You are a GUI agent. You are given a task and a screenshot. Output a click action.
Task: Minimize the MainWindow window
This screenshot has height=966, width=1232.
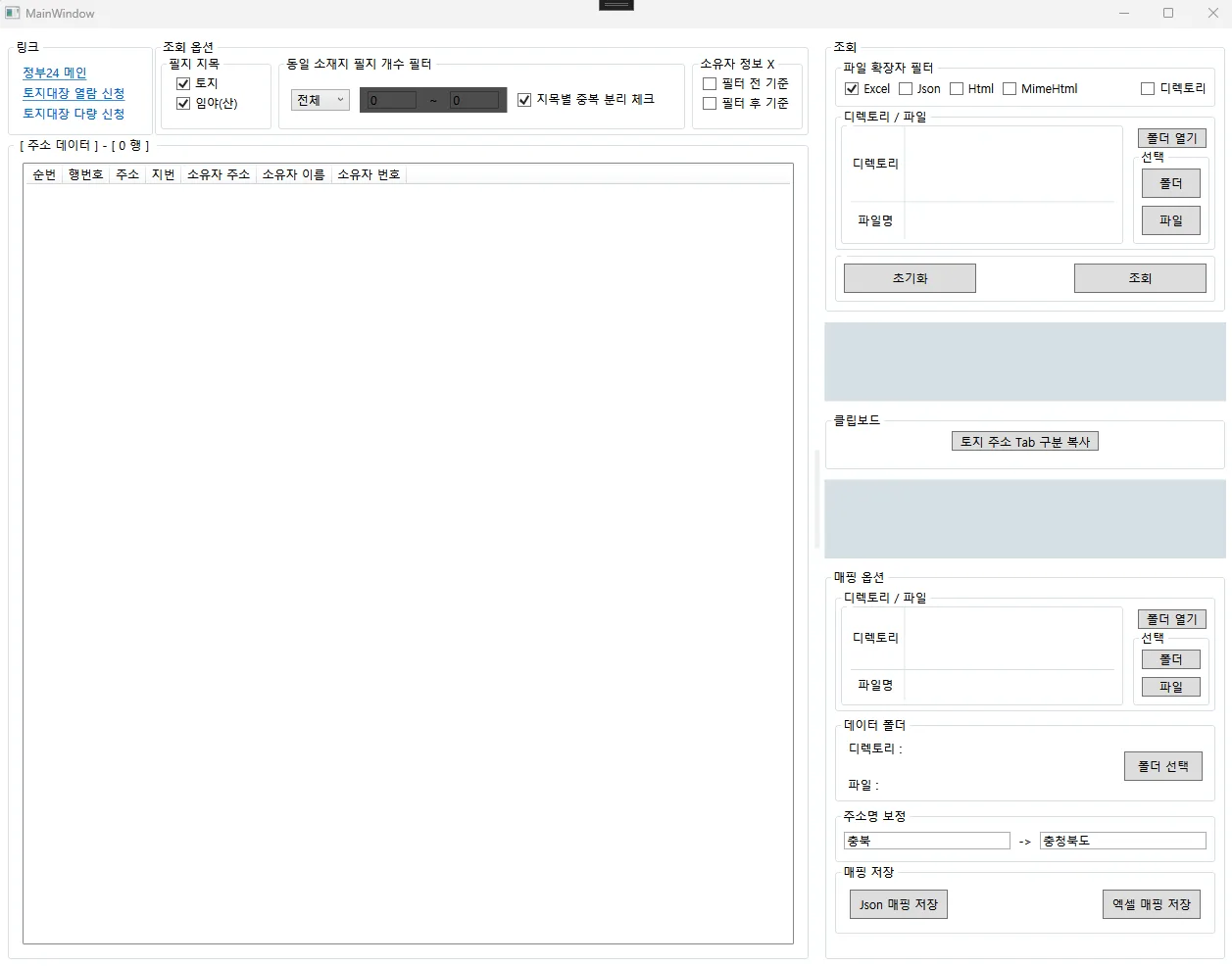tap(1124, 13)
